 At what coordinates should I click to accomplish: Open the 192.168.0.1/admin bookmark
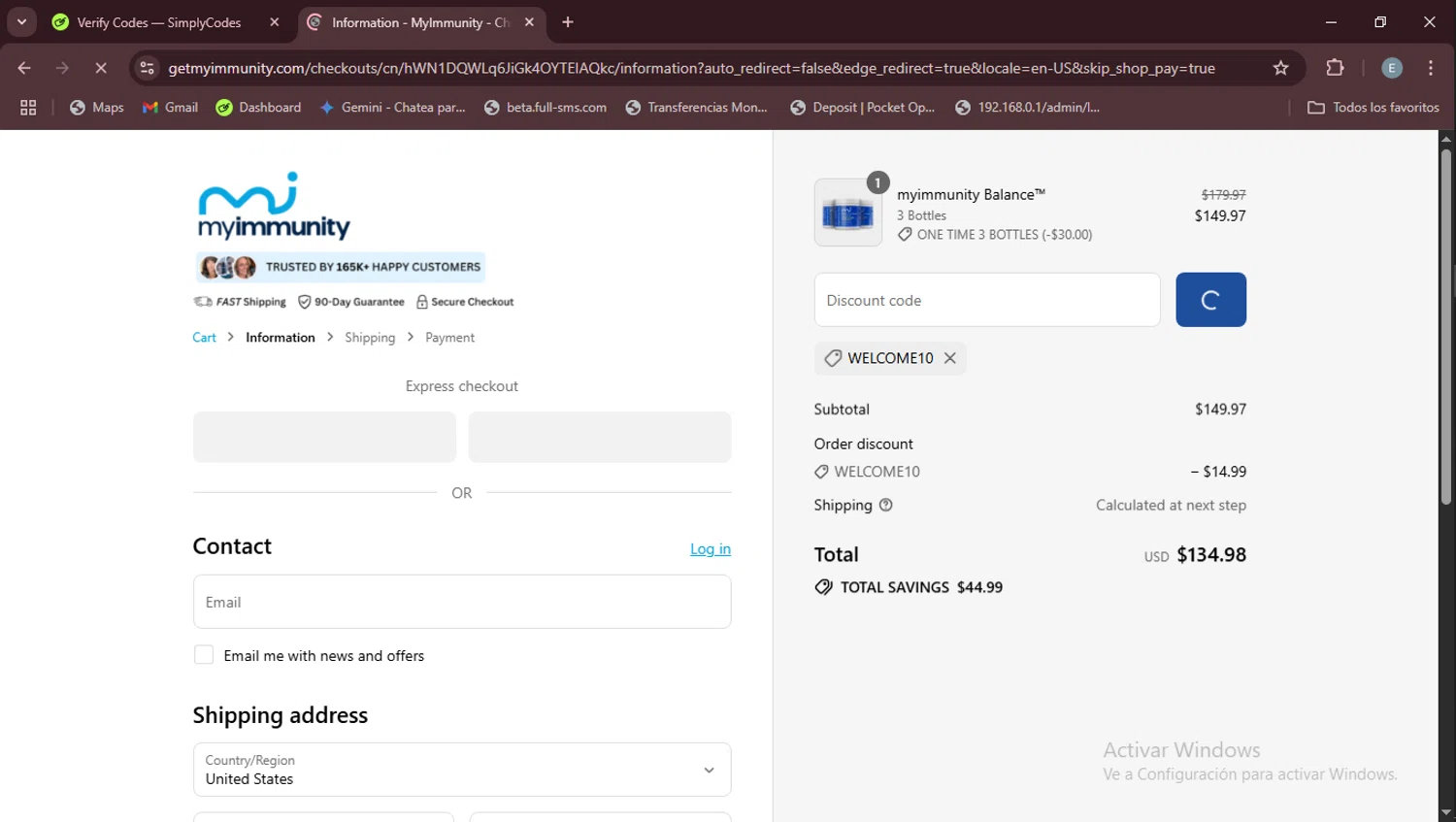[x=1028, y=108]
